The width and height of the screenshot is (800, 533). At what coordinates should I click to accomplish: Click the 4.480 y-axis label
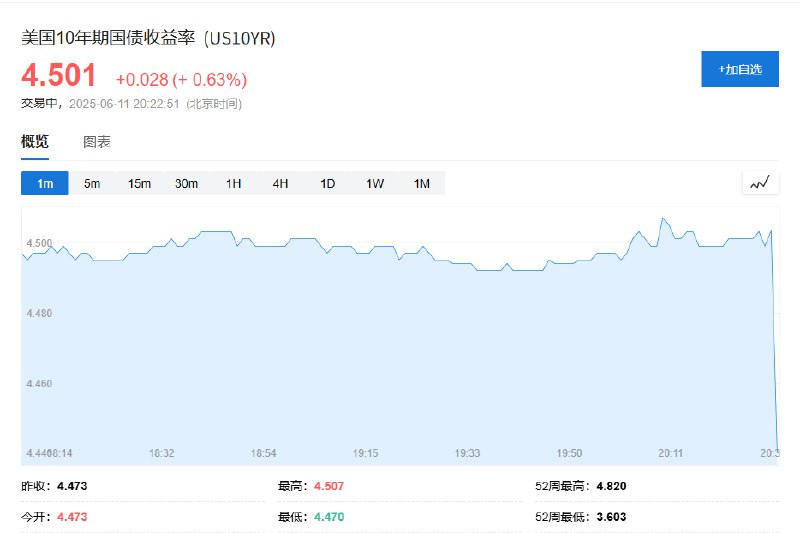[39, 313]
